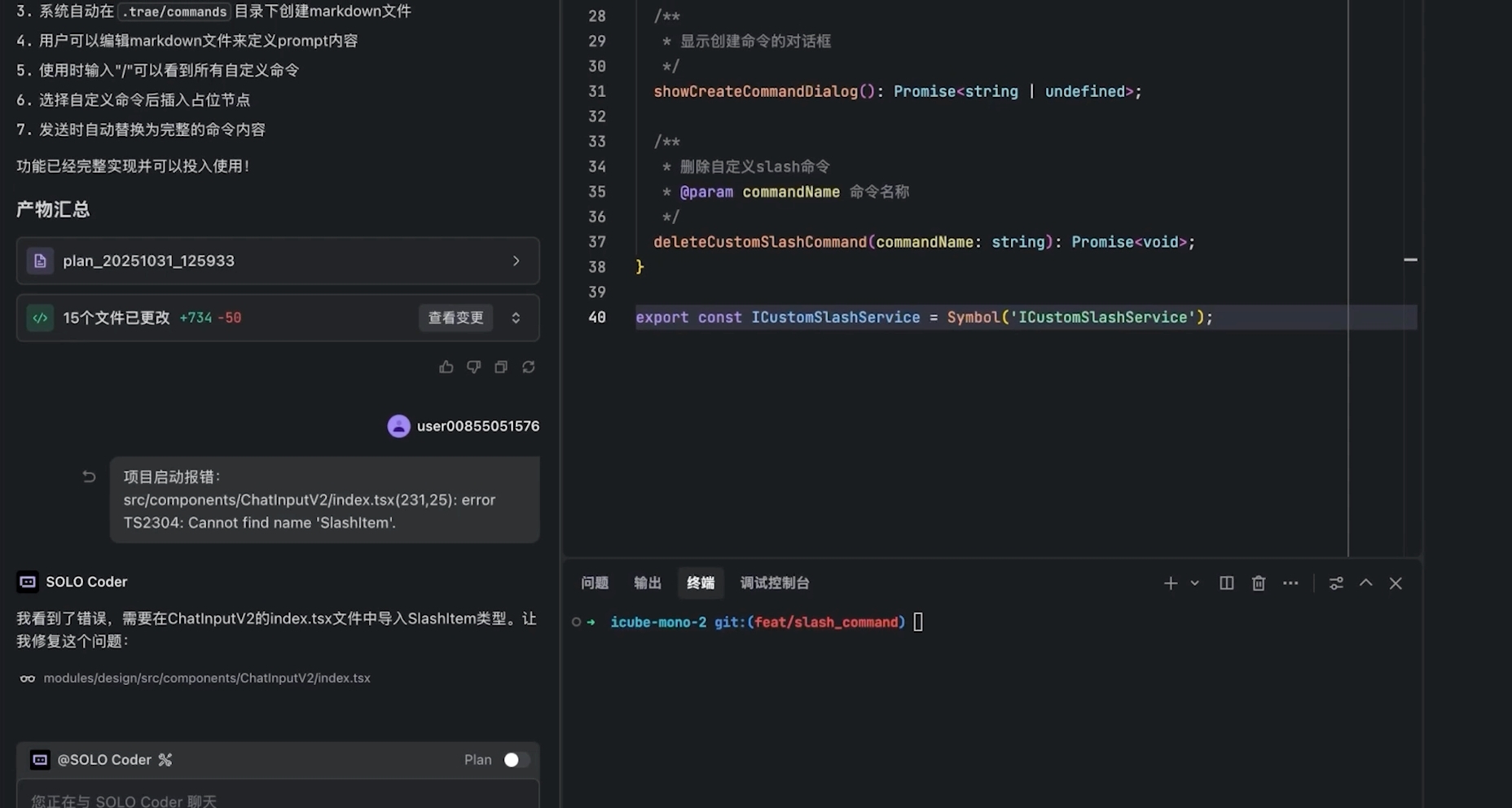Image resolution: width=1512 pixels, height=808 pixels.
Task: Open terminal more actions ellipsis menu
Action: click(x=1290, y=583)
